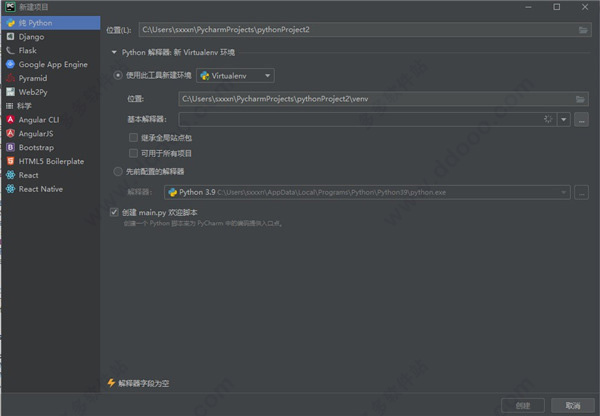Select 先前配置的解释器 radio button
Screen dimensions: 600x416
pos(118,171)
